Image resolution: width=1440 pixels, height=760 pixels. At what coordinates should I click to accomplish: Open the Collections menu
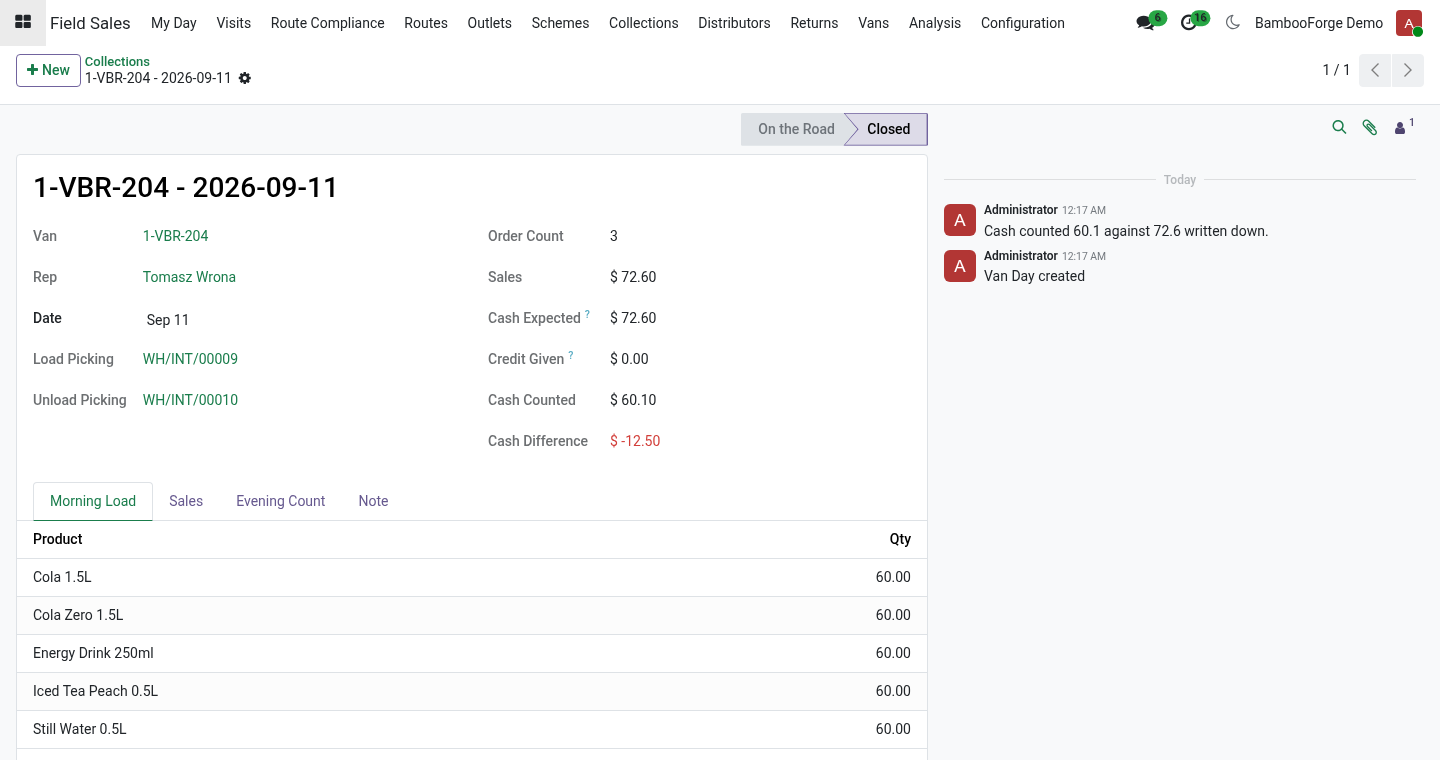(x=644, y=23)
